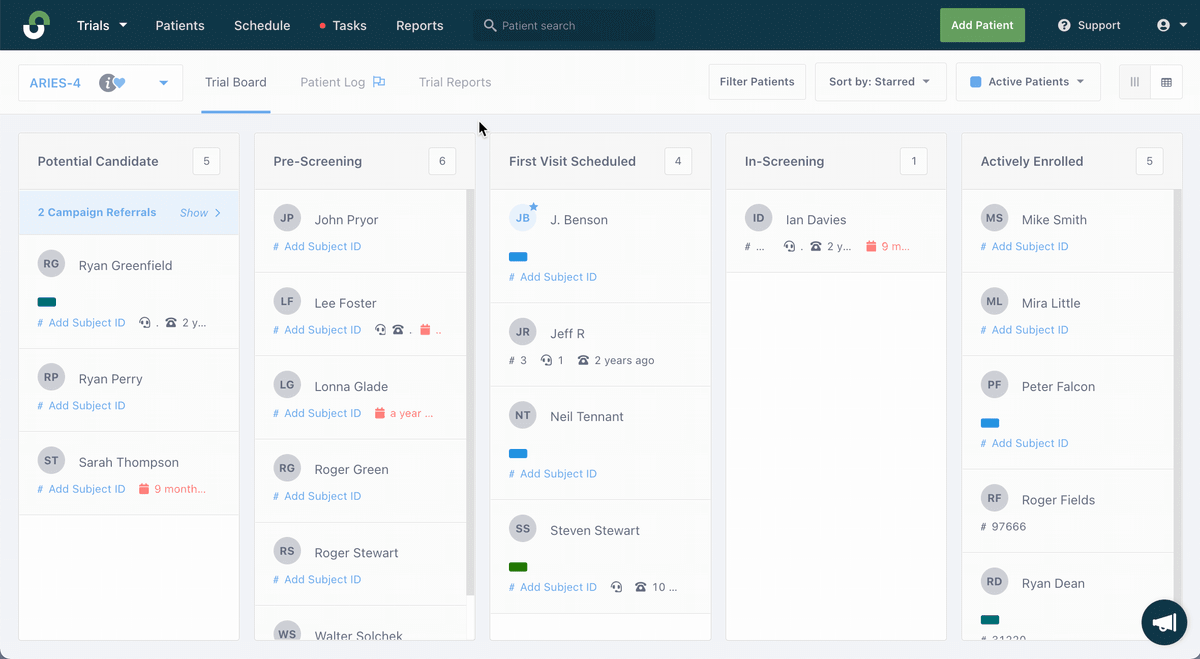1200x659 pixels.
Task: Open the Trials dropdown menu
Action: click(102, 25)
